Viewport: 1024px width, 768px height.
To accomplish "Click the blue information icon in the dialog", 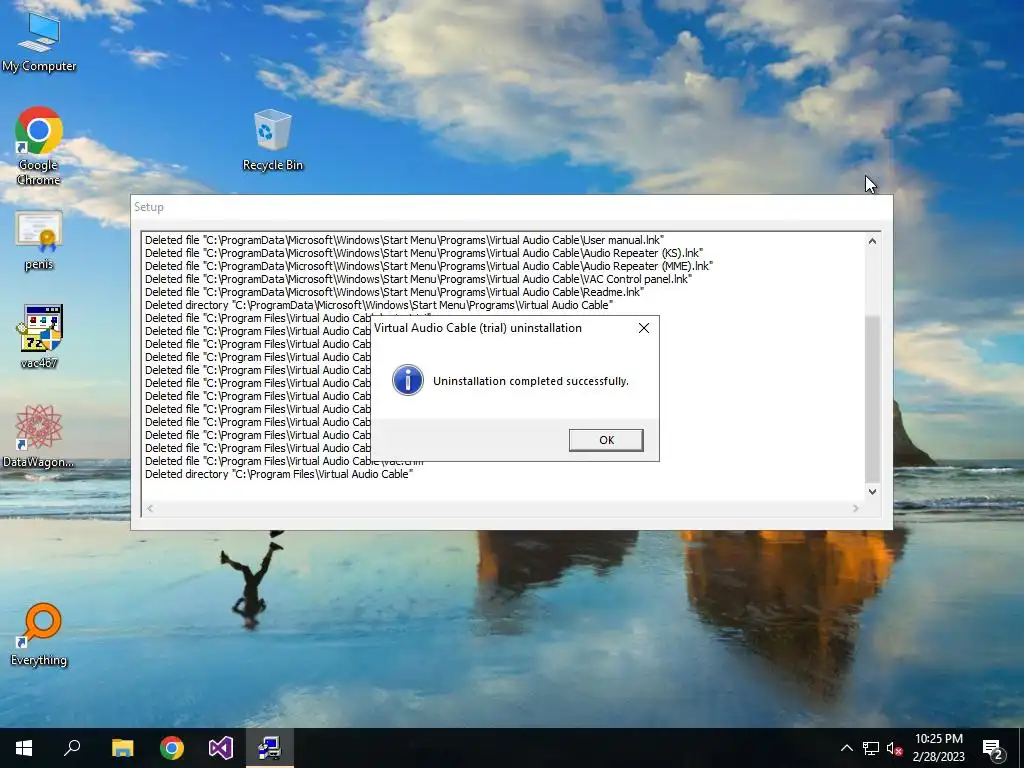I will click(x=408, y=381).
